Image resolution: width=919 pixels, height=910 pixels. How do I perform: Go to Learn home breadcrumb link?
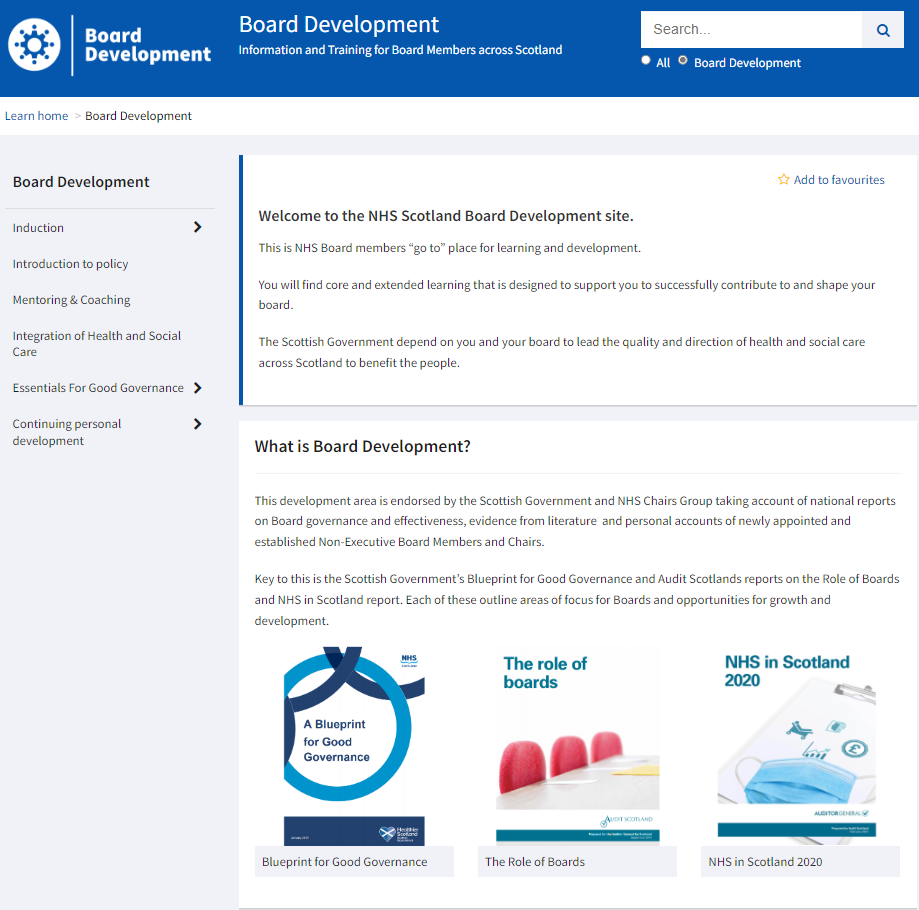pyautogui.click(x=36, y=116)
